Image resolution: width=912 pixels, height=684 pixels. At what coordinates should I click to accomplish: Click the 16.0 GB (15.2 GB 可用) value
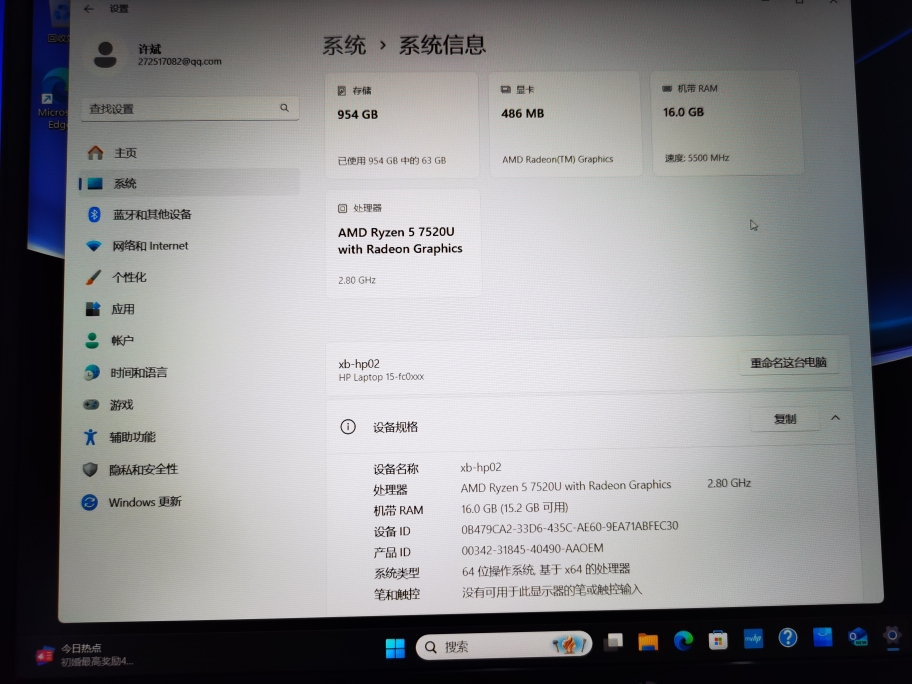pos(514,508)
